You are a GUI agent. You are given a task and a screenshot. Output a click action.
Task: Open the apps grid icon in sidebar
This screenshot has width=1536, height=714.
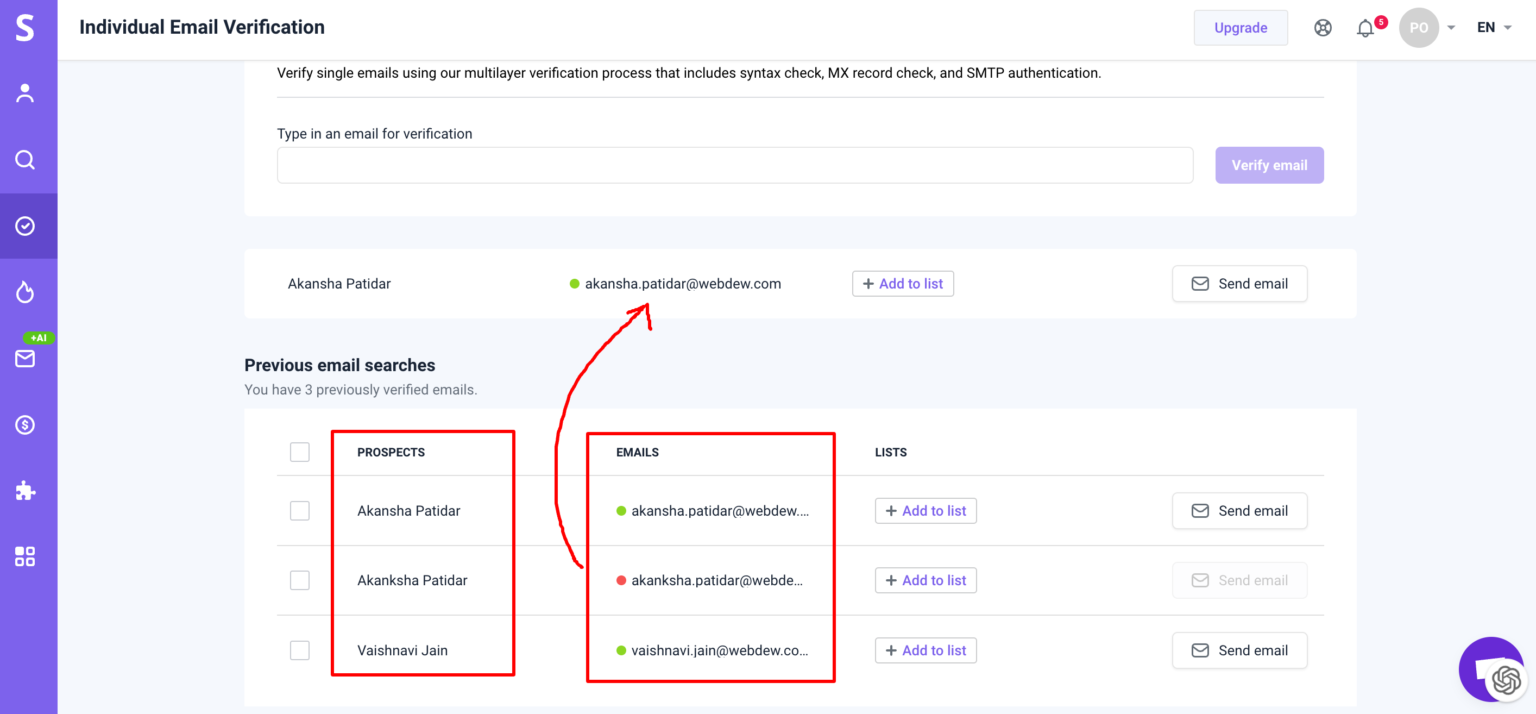point(25,557)
